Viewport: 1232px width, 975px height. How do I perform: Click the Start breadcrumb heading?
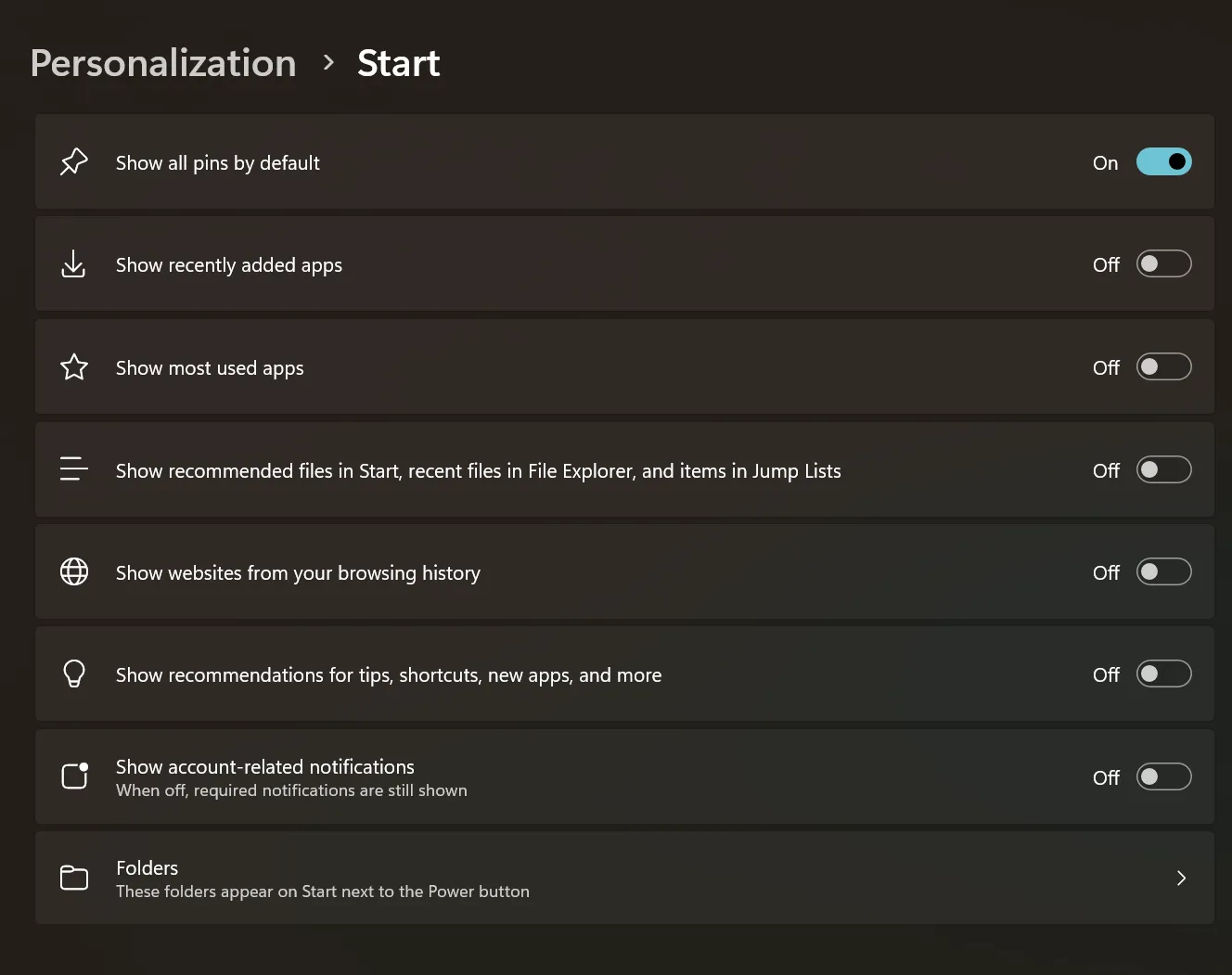pyautogui.click(x=398, y=63)
